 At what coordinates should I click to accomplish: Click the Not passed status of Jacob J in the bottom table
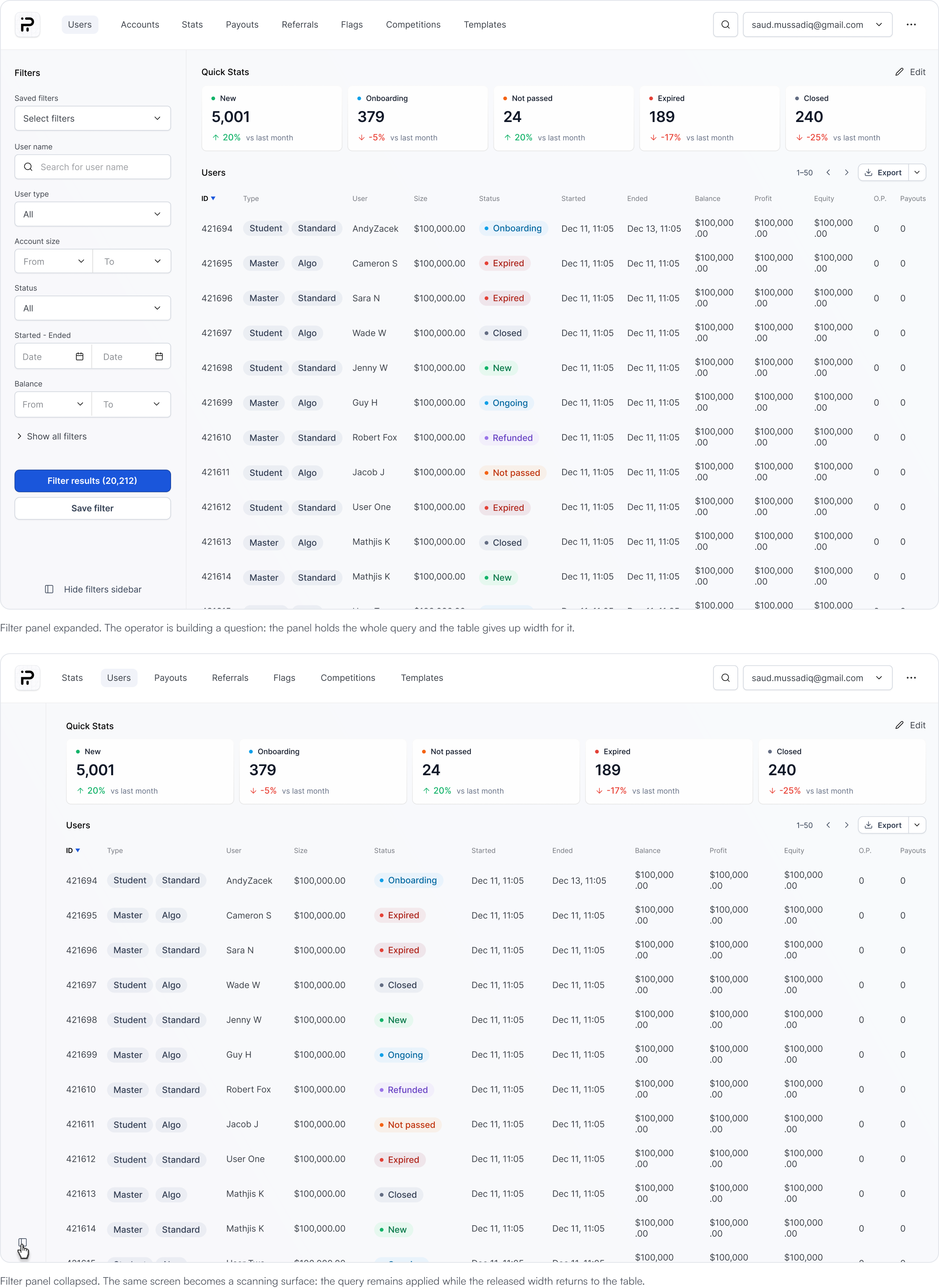point(407,1124)
